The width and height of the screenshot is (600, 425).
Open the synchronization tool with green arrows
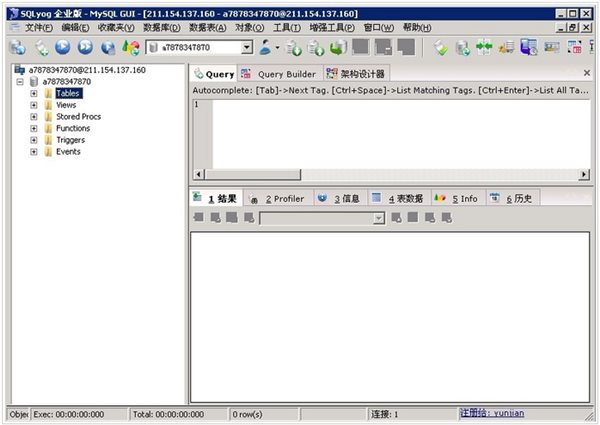coord(484,47)
